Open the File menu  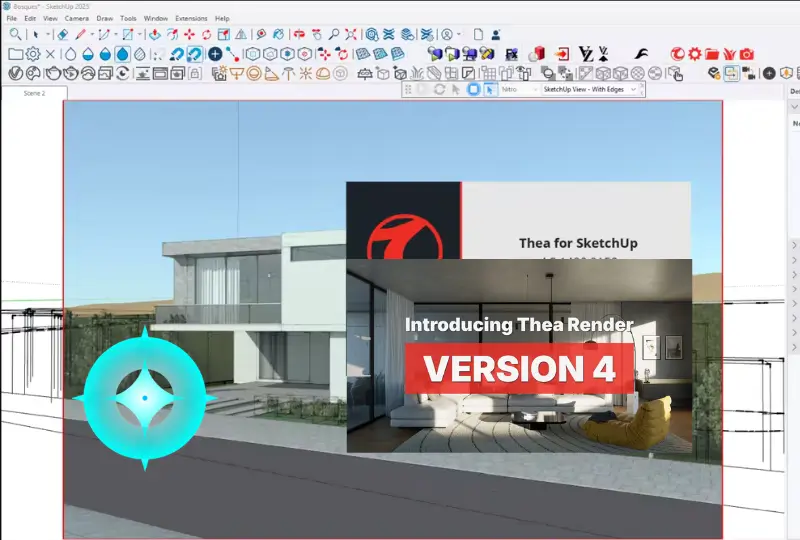point(11,18)
